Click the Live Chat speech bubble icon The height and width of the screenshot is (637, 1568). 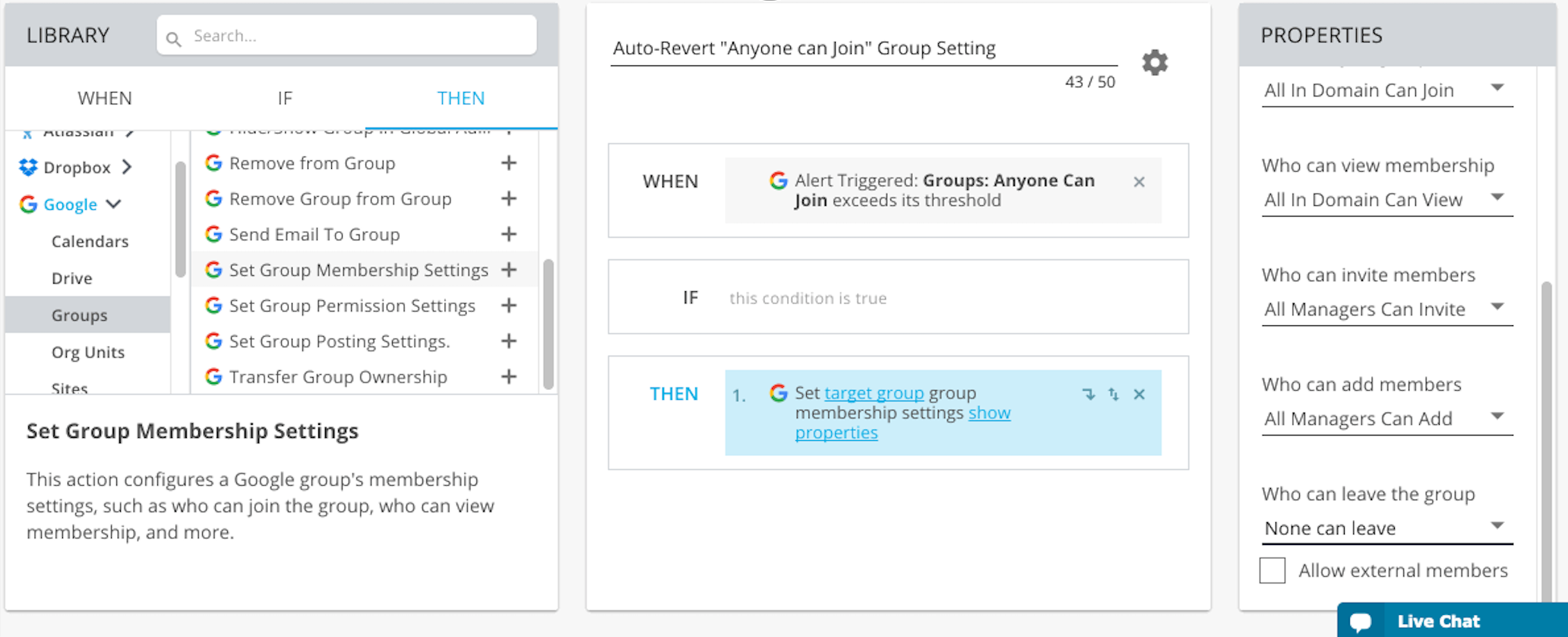pyautogui.click(x=1361, y=622)
